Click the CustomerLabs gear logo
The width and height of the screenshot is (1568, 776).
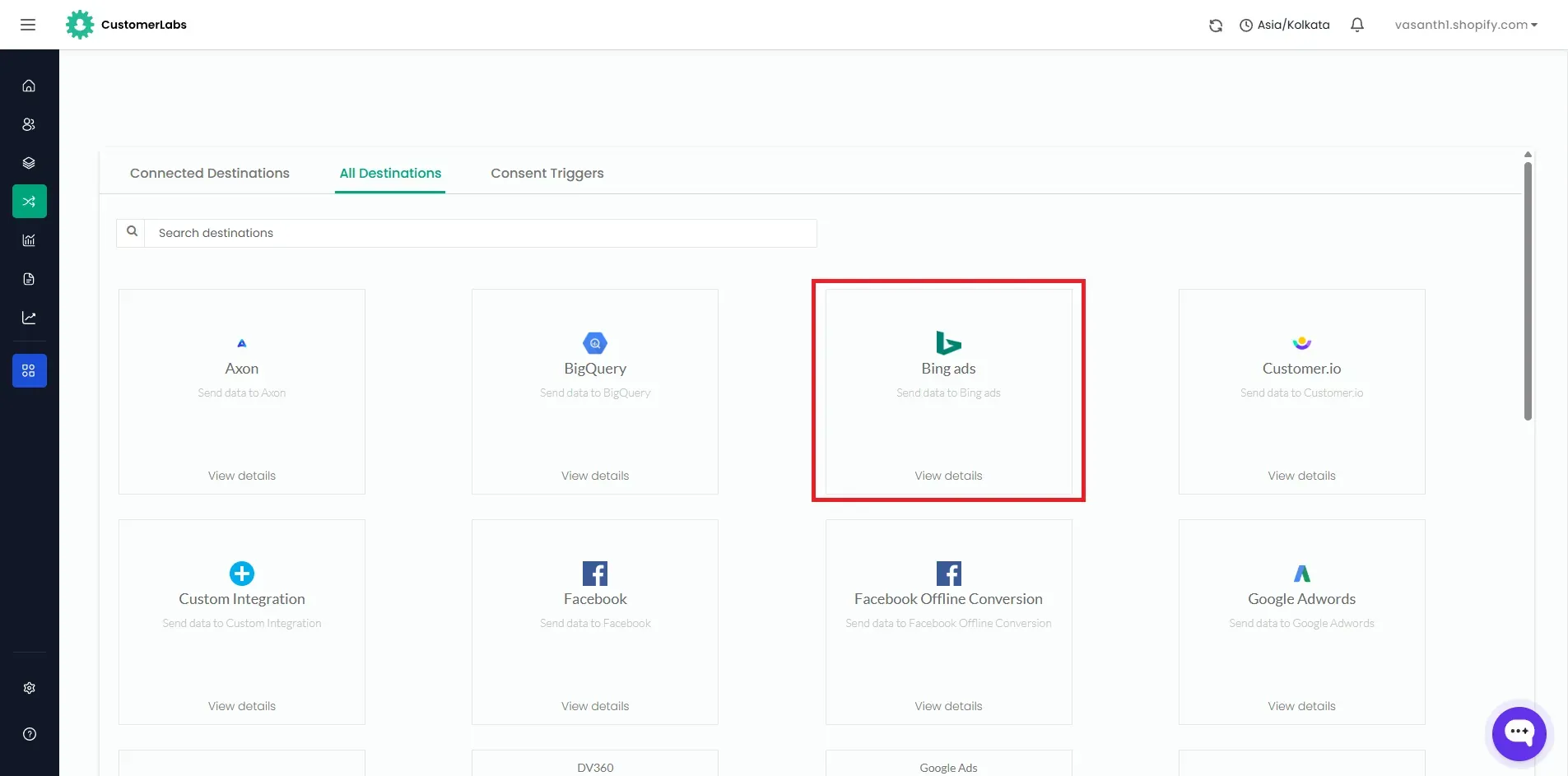(80, 25)
